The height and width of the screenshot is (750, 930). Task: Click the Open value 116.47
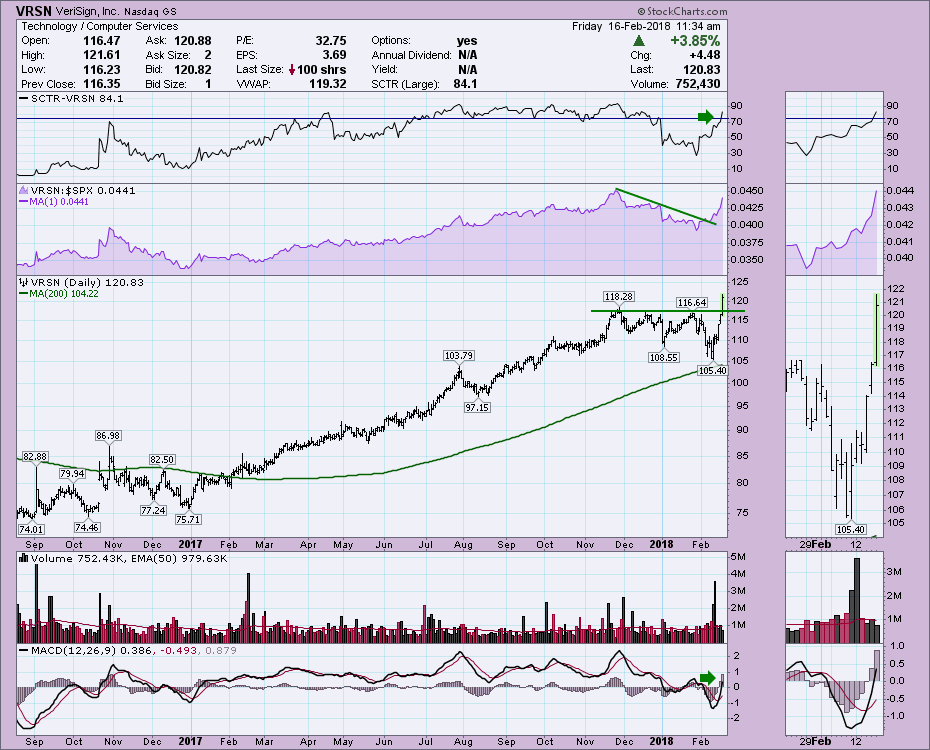101,41
